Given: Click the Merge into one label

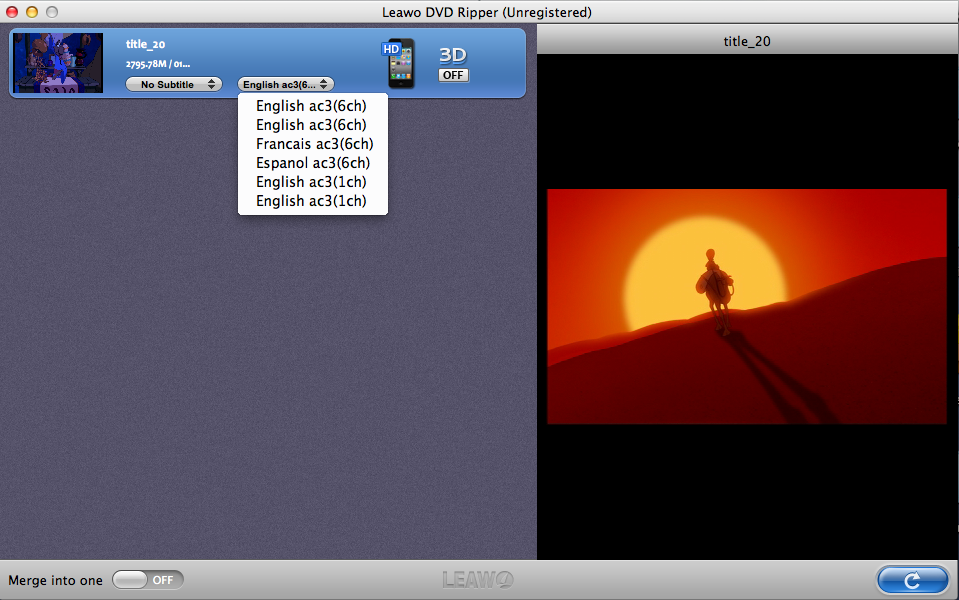Looking at the screenshot, I should click(55, 580).
